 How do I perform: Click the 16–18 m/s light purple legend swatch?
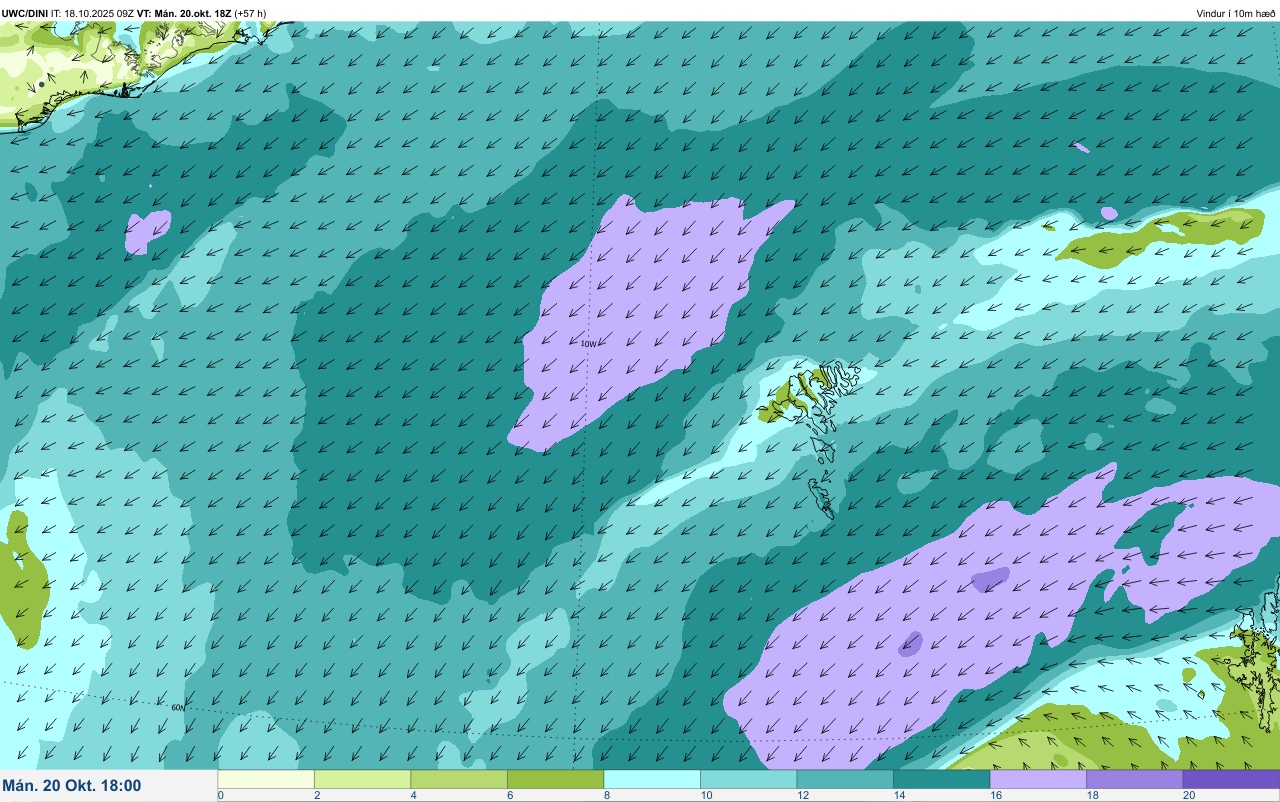(1038, 779)
